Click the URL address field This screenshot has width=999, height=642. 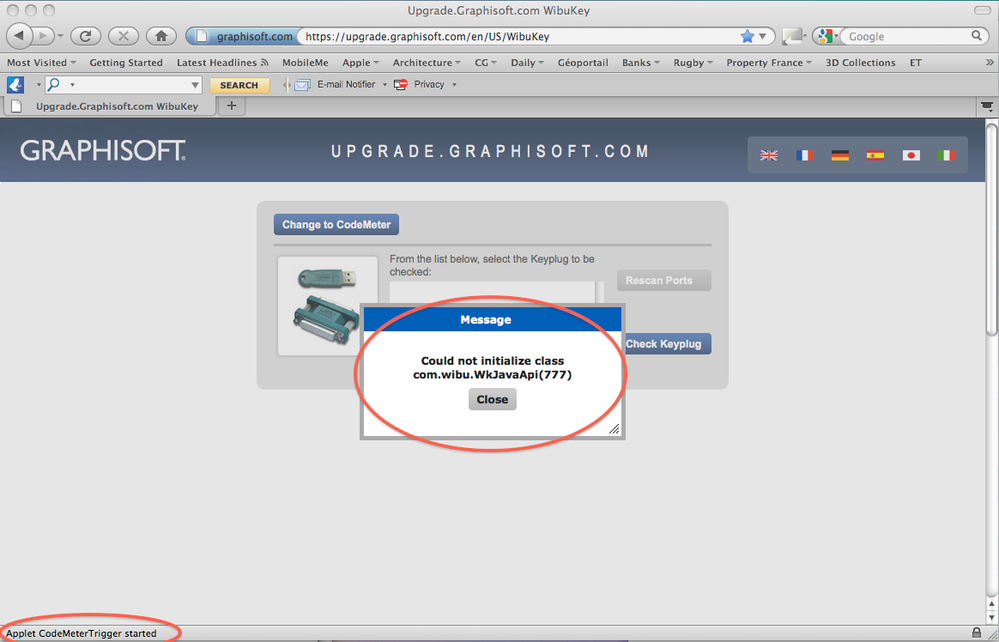tap(516, 36)
